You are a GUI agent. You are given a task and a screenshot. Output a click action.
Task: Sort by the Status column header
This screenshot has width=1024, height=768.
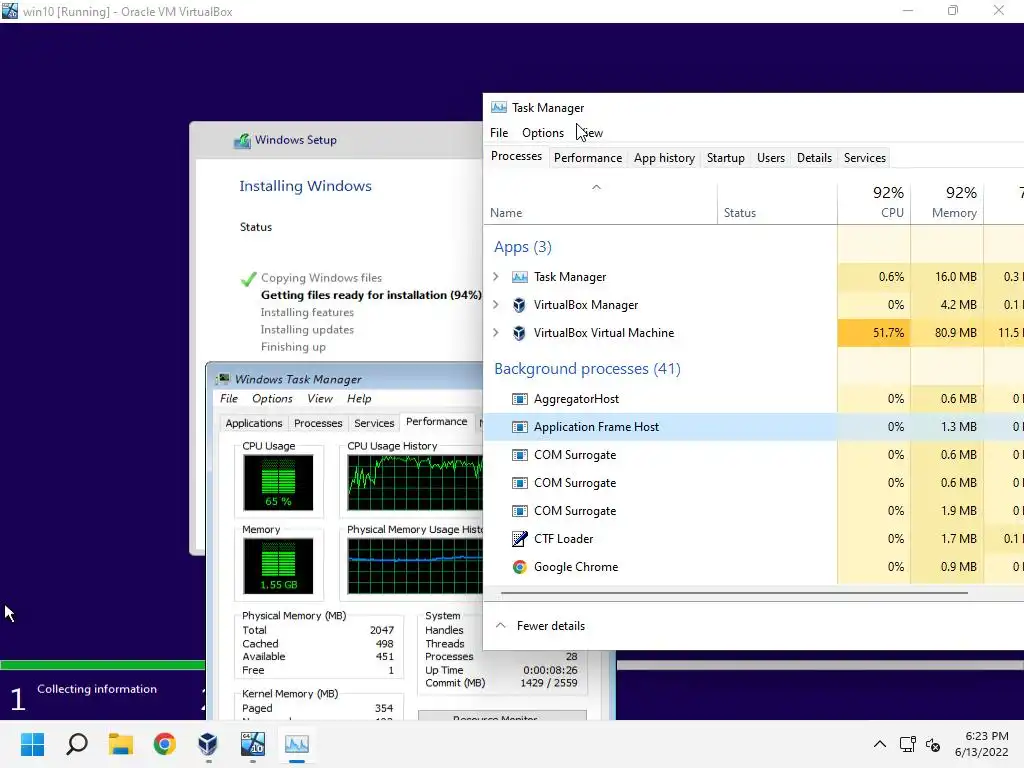tap(777, 203)
